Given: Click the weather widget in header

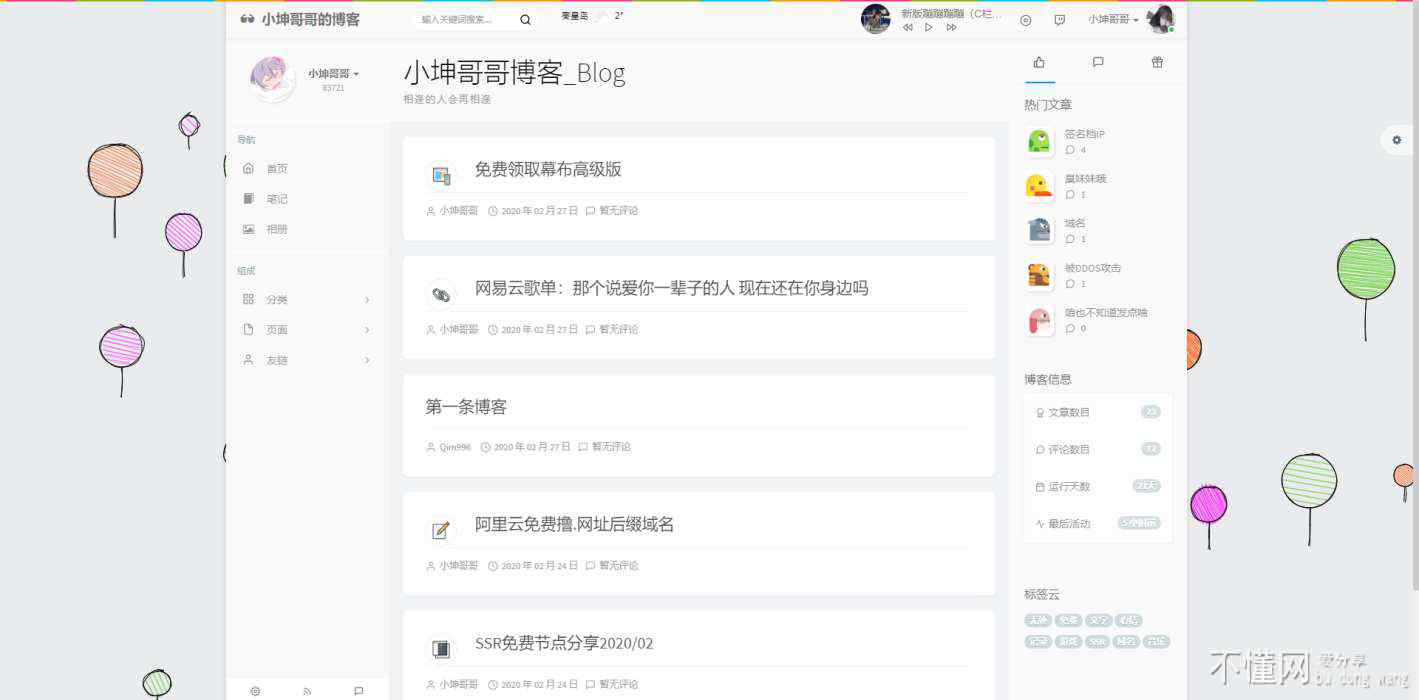Looking at the screenshot, I should (x=592, y=16).
